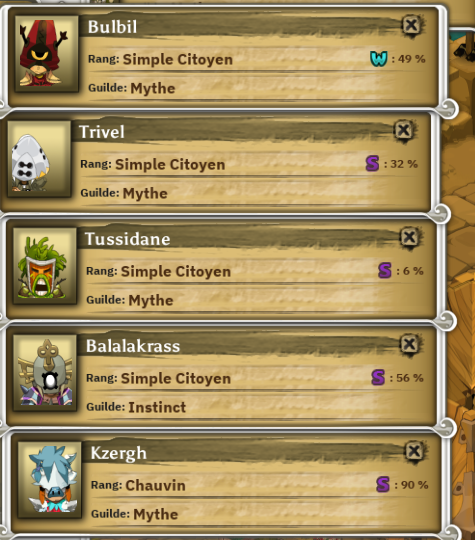Click Balalakrass's gray helmet avatar
Viewport: 475px width, 540px height.
click(x=44, y=373)
